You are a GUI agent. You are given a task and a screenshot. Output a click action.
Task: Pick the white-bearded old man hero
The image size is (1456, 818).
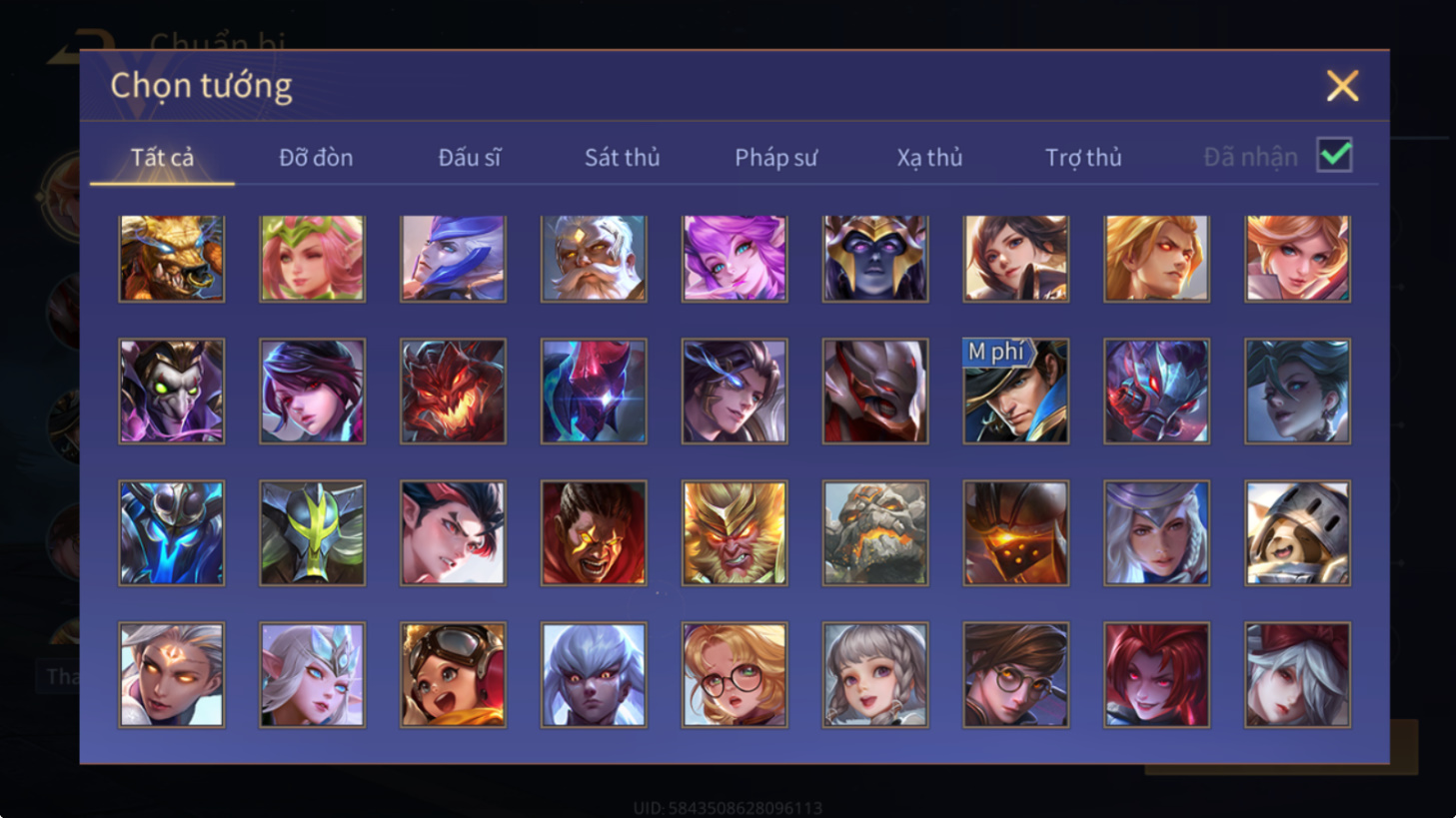pos(594,259)
